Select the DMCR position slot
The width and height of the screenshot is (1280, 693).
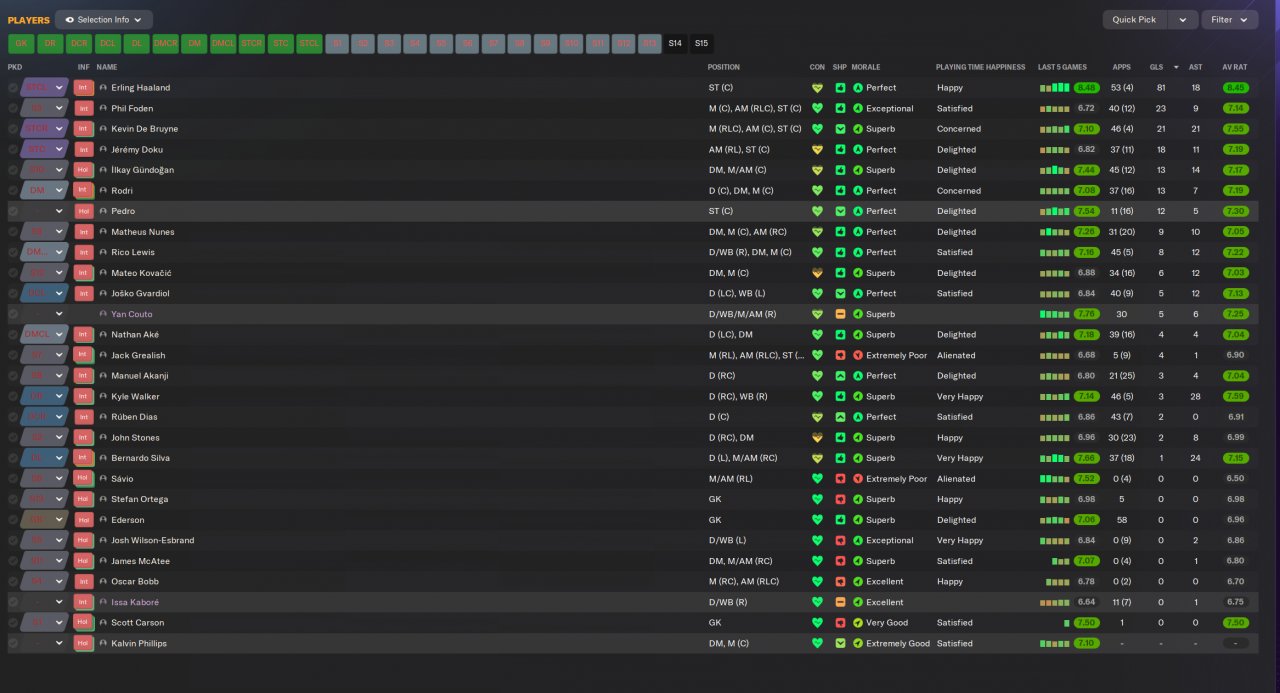click(165, 43)
